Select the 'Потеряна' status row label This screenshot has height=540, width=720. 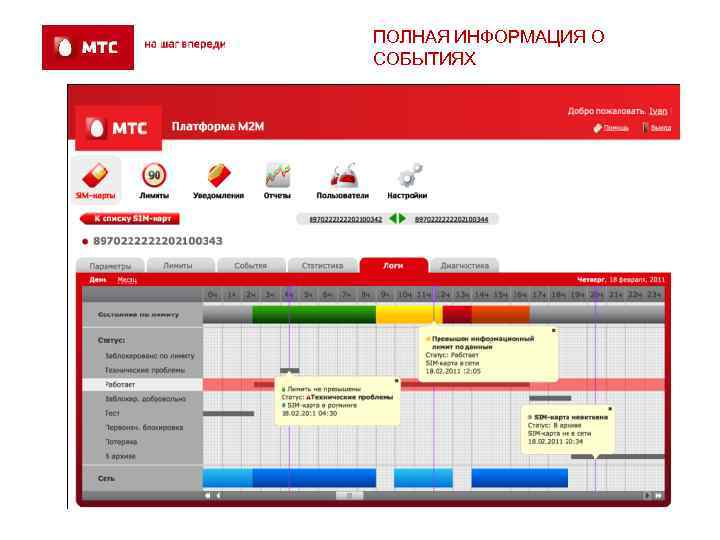coord(121,442)
